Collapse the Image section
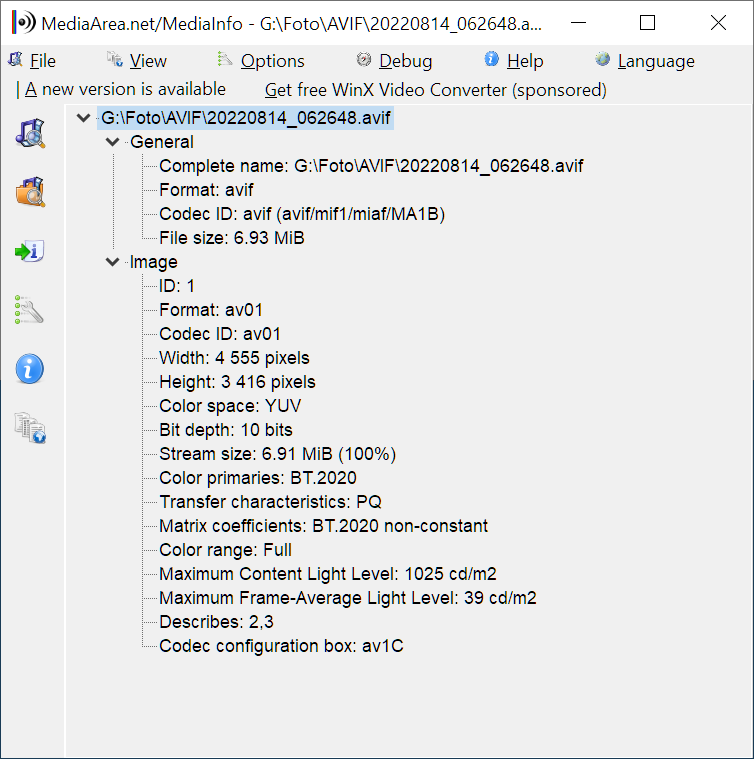Viewport: 754px width, 759px height. (112, 263)
